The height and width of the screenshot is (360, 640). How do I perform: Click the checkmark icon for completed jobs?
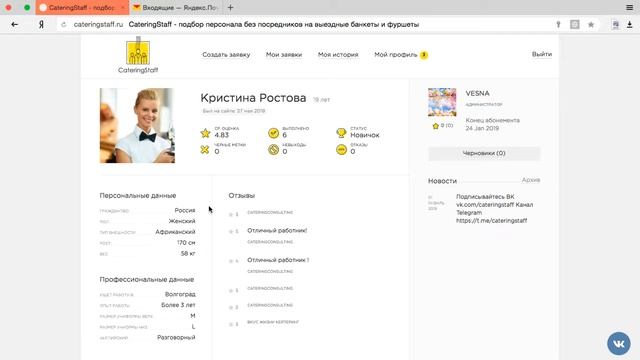pos(273,133)
